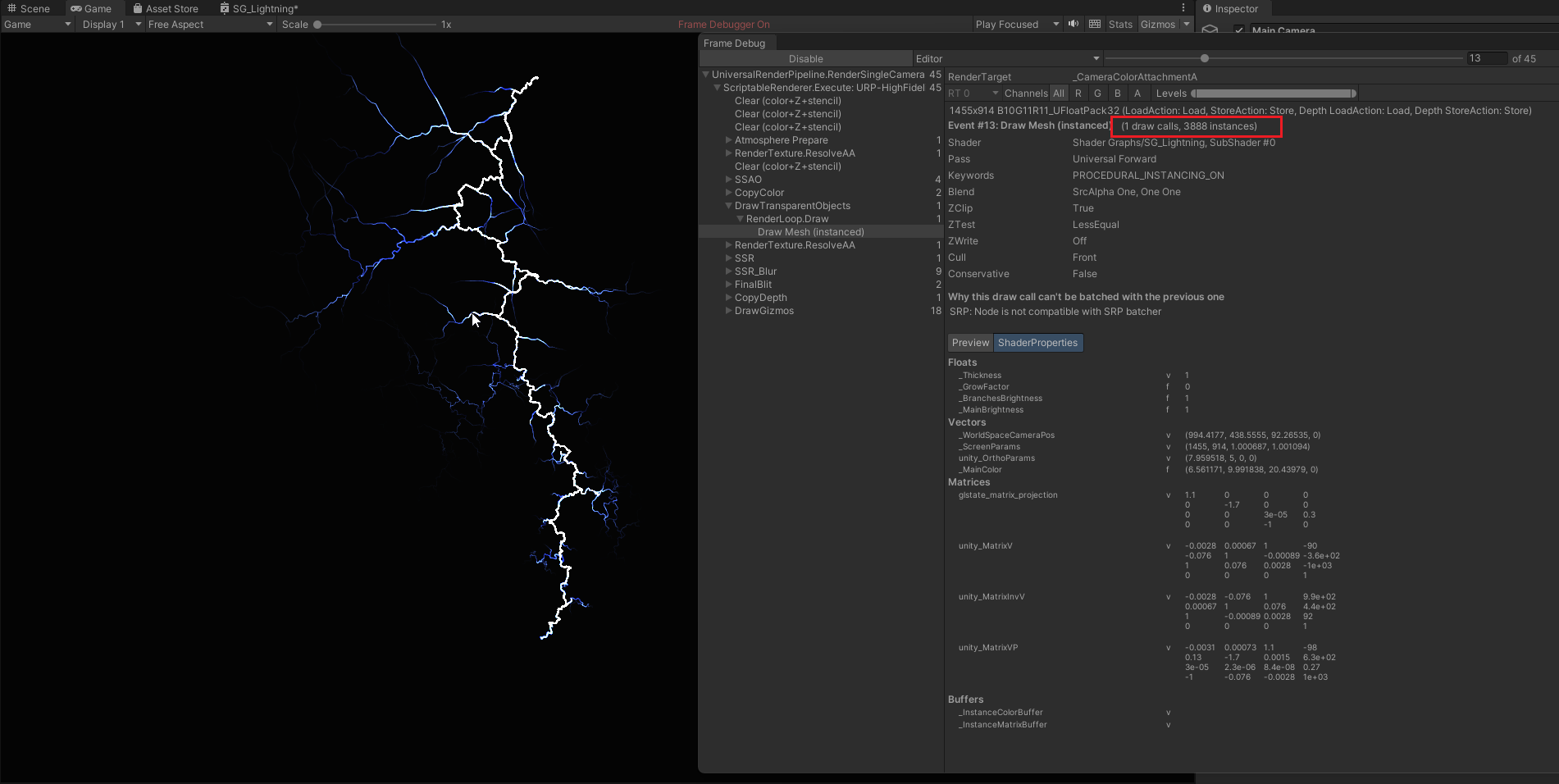The image size is (1559, 784).
Task: Click the Main Camera GameObject cube icon
Action: (1210, 30)
